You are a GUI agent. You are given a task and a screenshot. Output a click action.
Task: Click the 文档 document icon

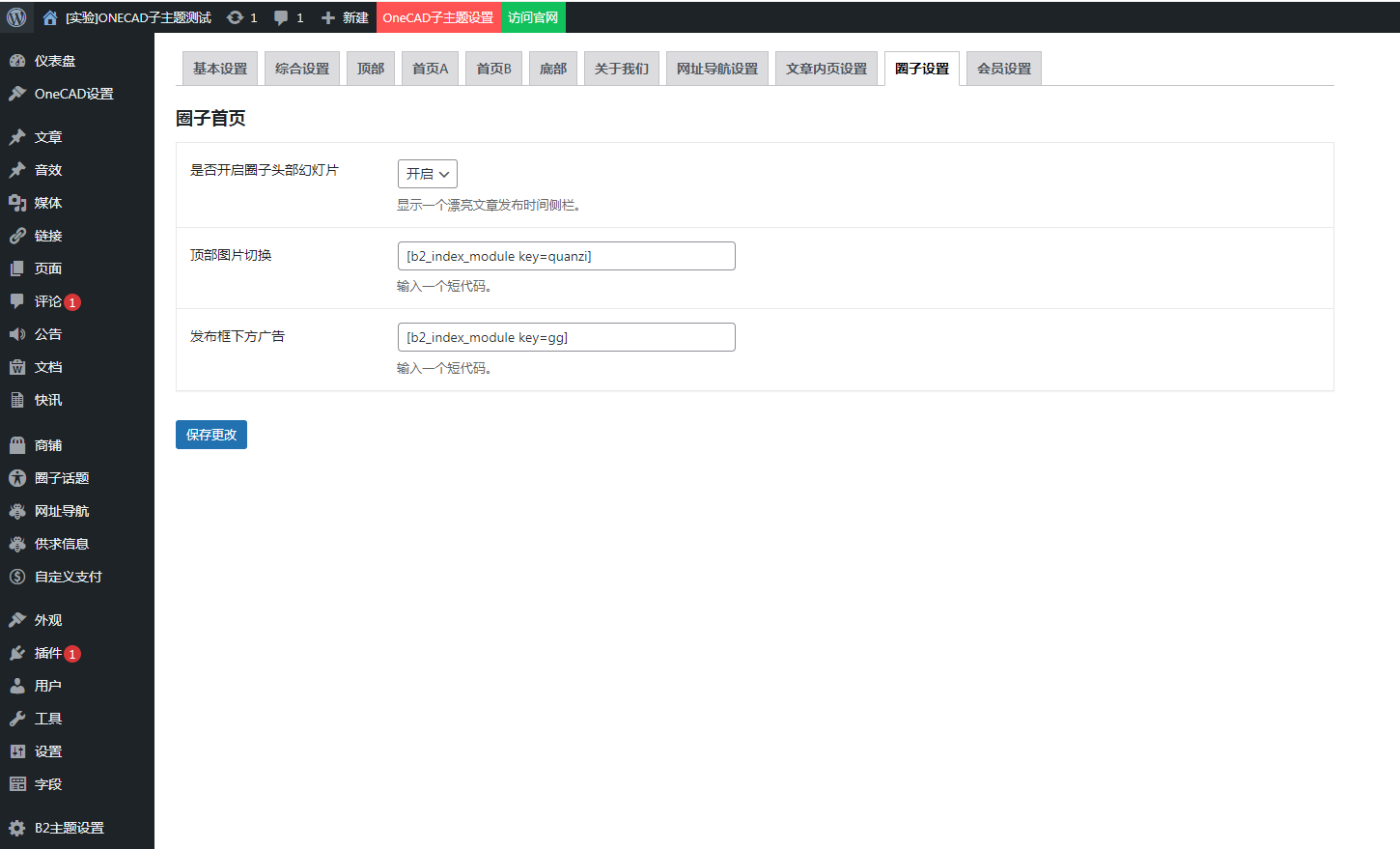17,367
